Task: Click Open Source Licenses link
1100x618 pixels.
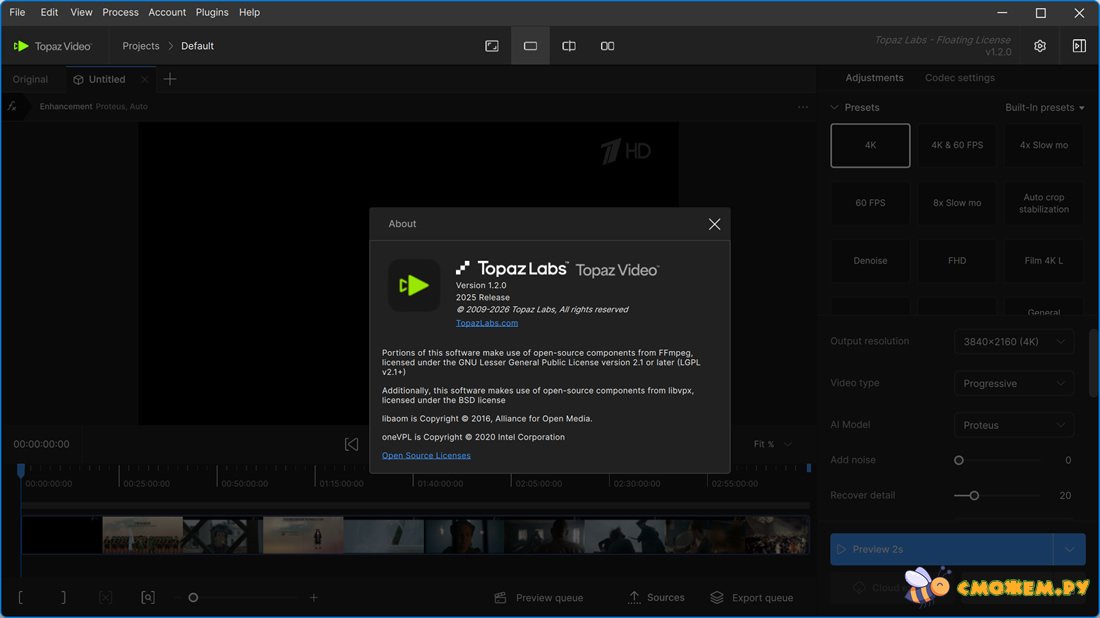Action: [x=426, y=455]
